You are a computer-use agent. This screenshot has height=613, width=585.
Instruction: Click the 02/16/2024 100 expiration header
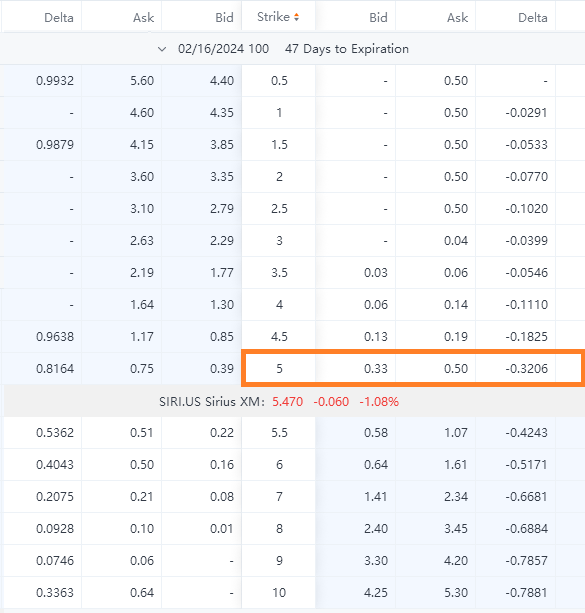(x=223, y=49)
